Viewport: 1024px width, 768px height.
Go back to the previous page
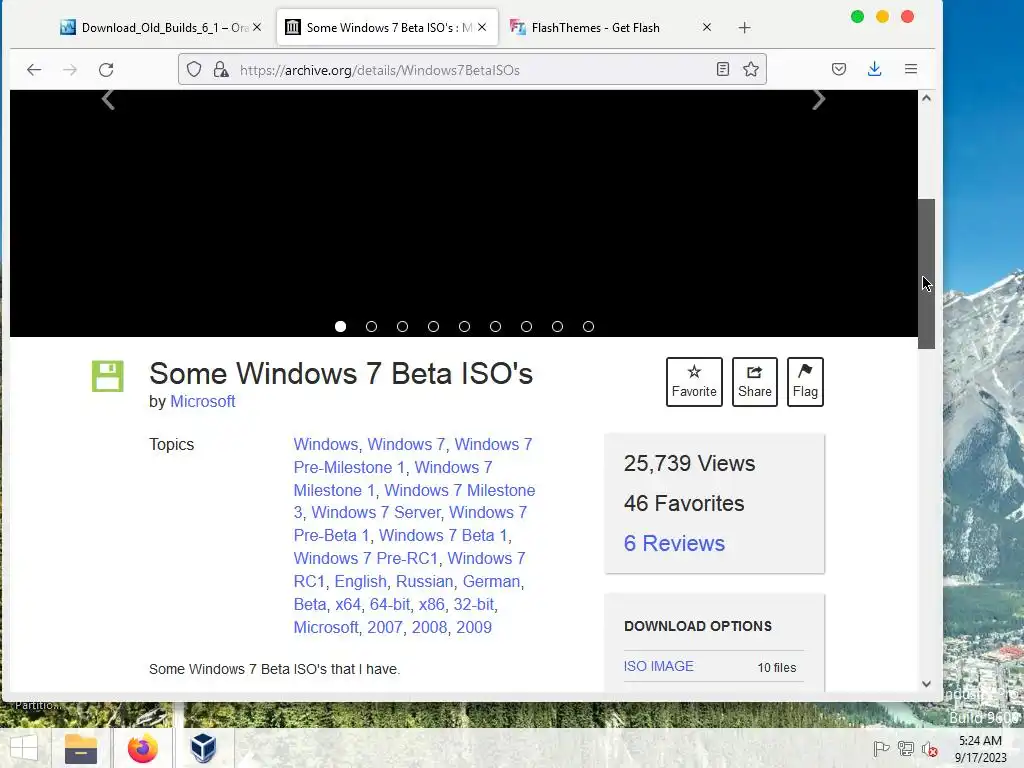tap(34, 69)
